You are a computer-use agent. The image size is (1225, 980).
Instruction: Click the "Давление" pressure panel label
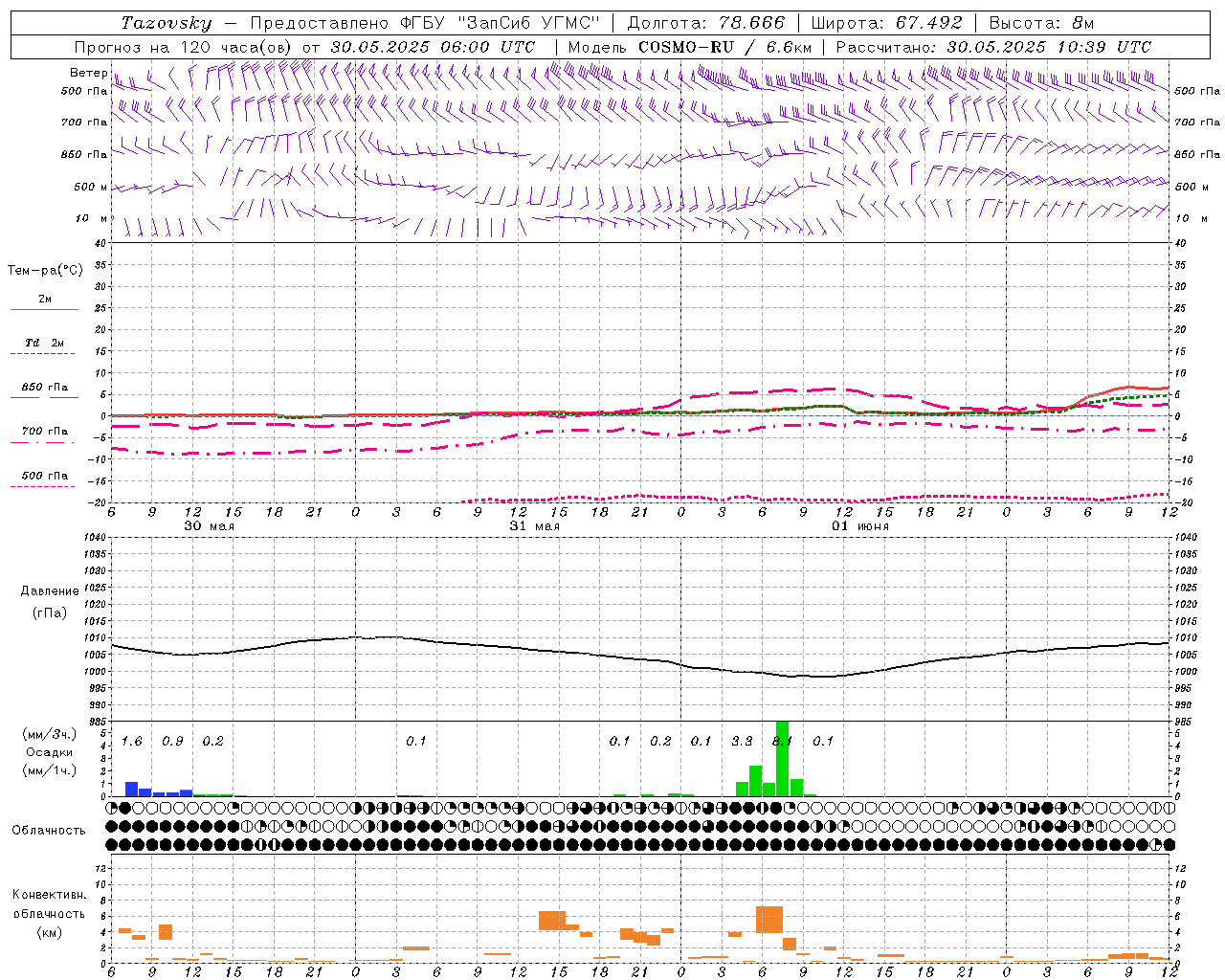[x=49, y=591]
